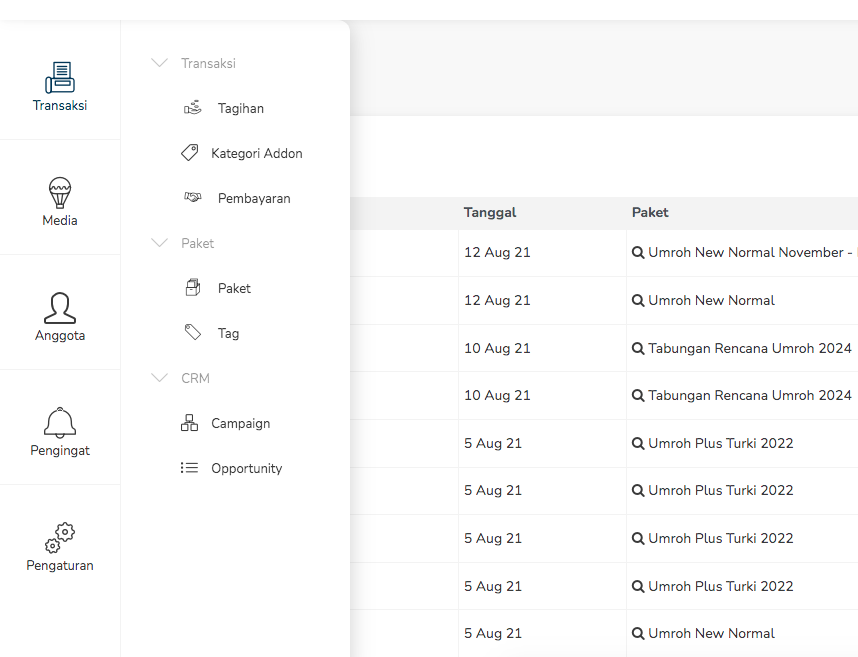858x657 pixels.
Task: Open first Tabungan Rencana Umroh 2024 link
Action: point(749,348)
